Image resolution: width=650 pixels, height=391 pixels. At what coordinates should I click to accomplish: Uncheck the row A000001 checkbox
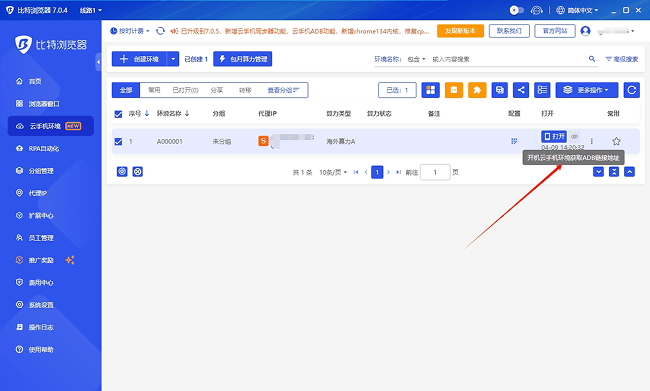(119, 141)
